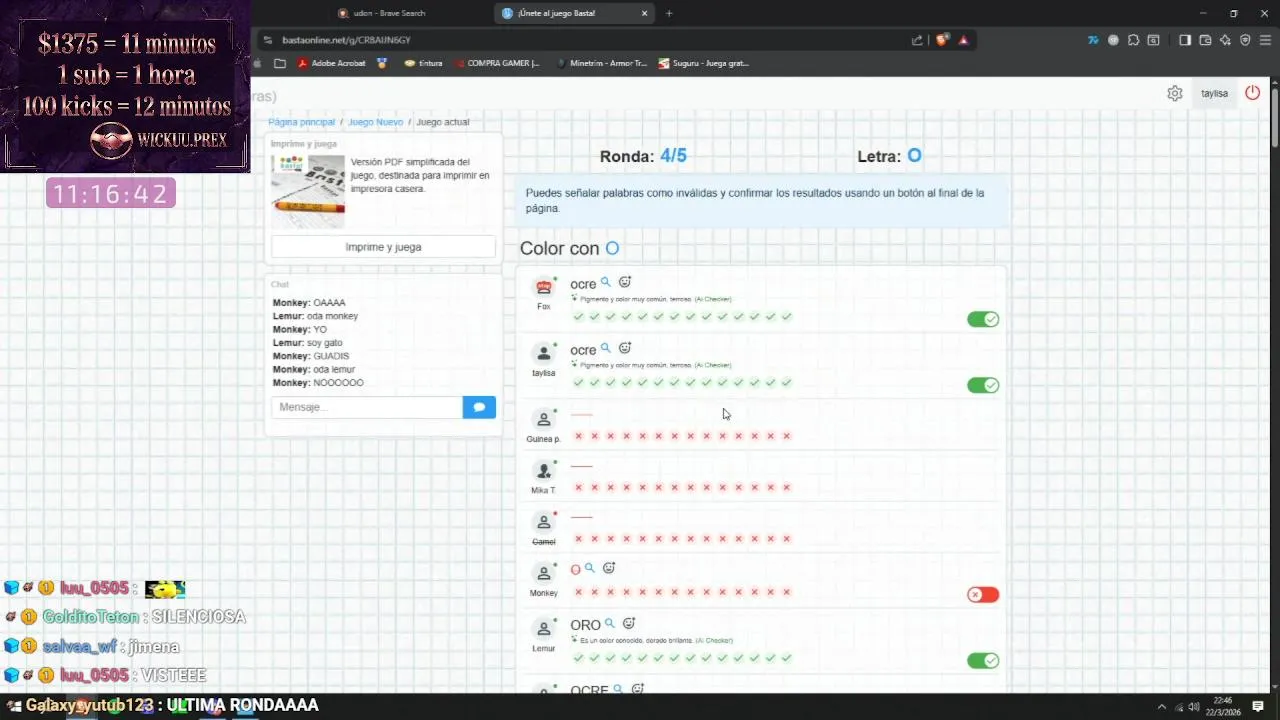Viewport: 1280px width, 720px height.
Task: Click the Mensaje chat input field
Action: click(x=367, y=407)
